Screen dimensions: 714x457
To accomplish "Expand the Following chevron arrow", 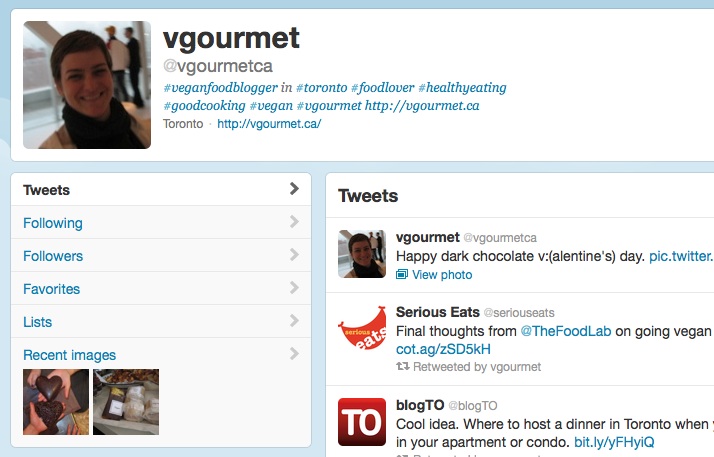I will tap(294, 222).
